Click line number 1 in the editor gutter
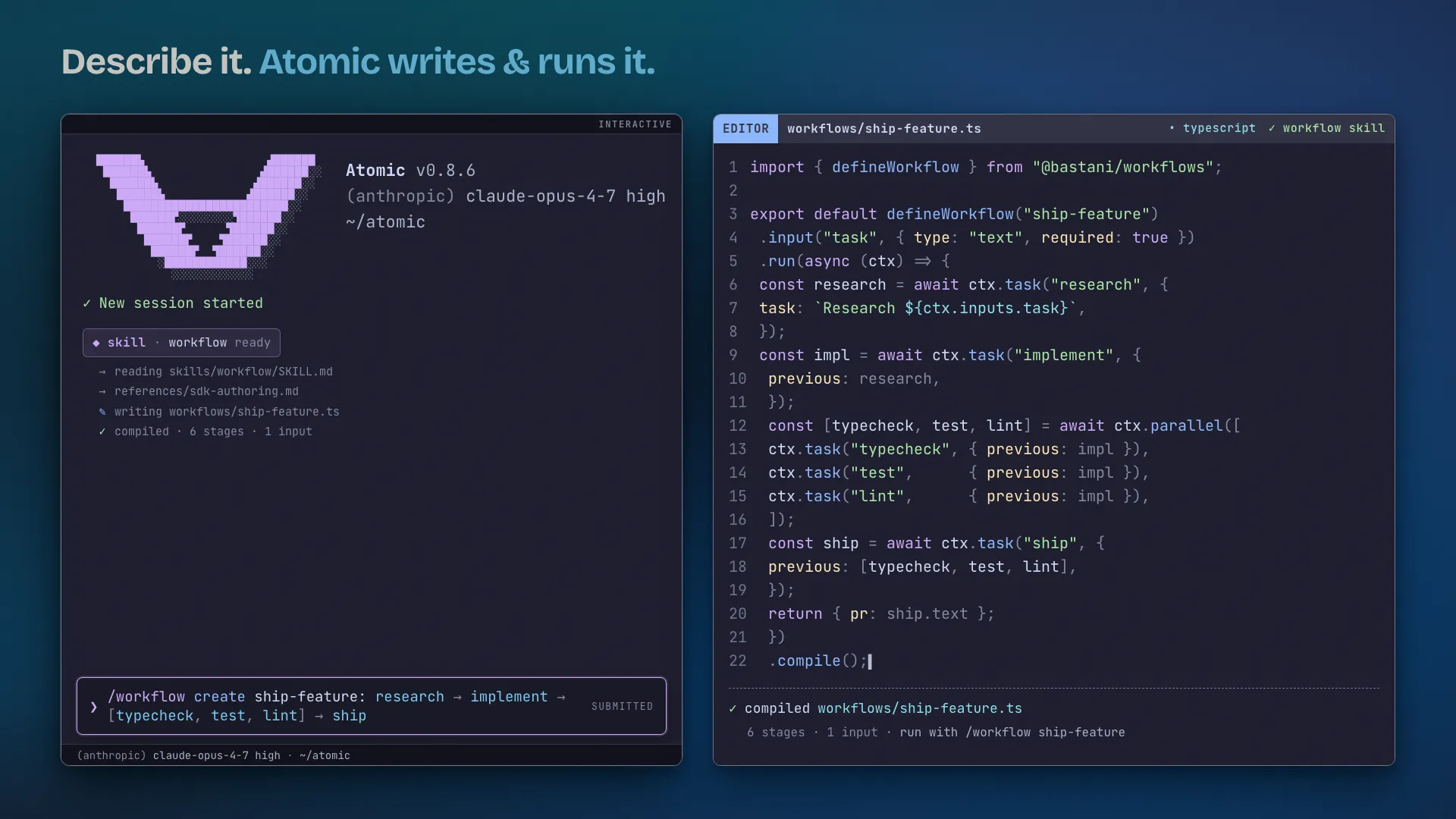 733,168
